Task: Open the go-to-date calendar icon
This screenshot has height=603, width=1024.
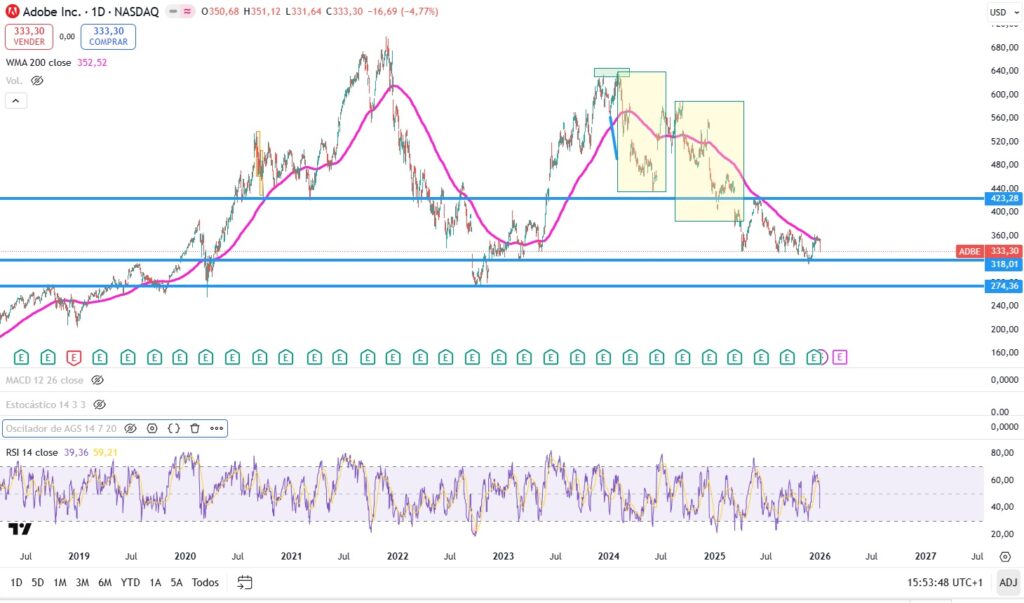Action: tap(245, 582)
